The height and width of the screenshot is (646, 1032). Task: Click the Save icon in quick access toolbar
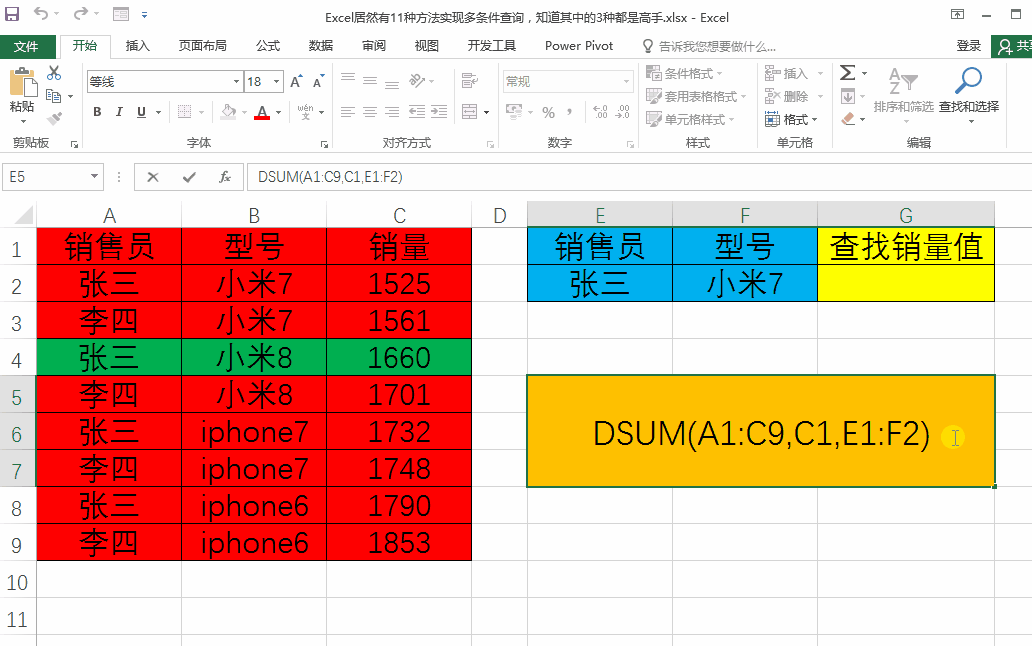pyautogui.click(x=12, y=14)
